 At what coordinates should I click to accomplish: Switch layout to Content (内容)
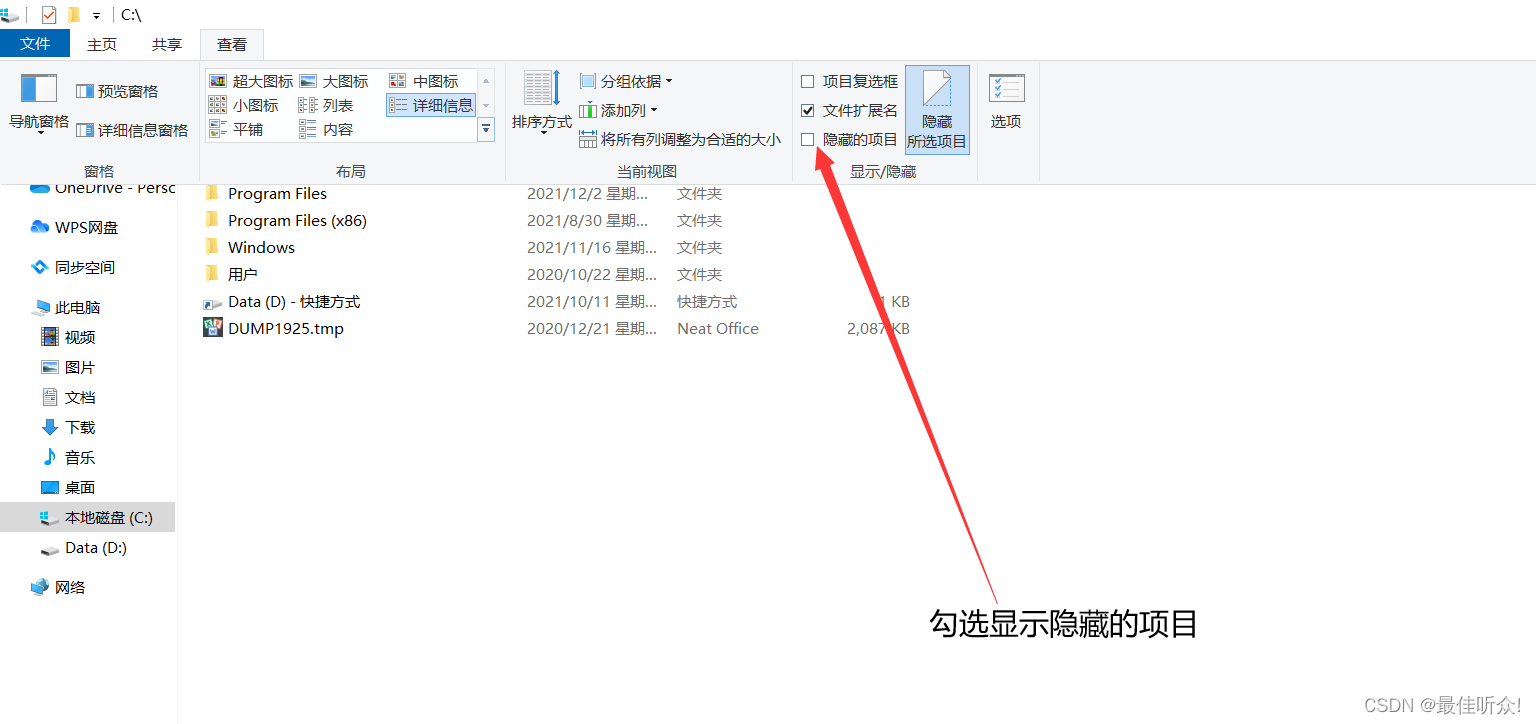point(326,129)
